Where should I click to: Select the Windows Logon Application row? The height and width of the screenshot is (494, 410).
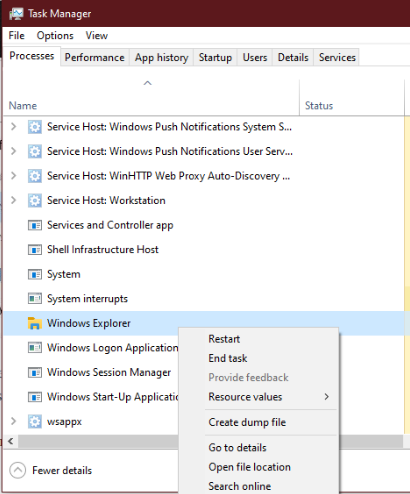pos(112,348)
